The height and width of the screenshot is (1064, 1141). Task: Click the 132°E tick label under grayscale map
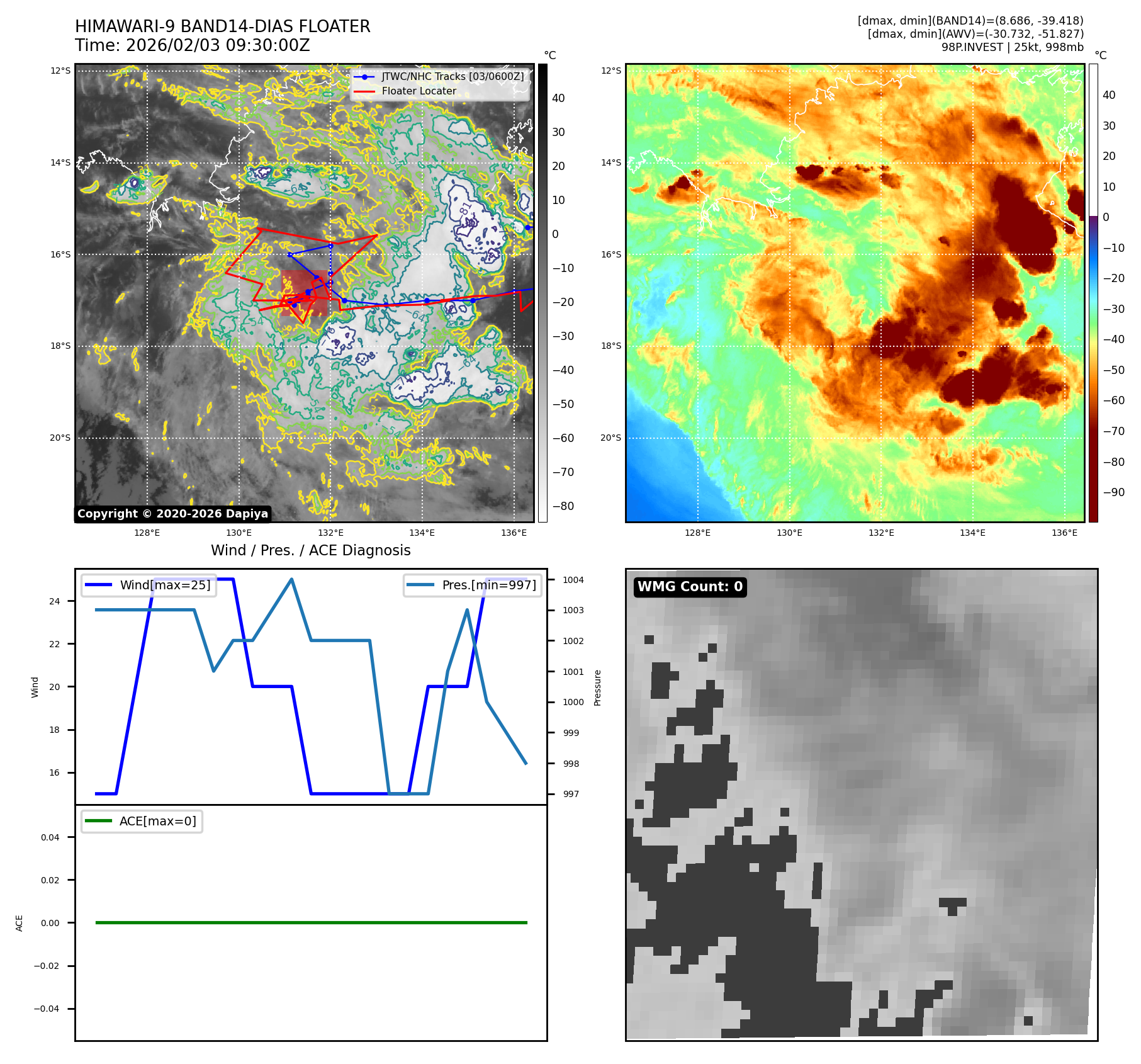tap(330, 533)
